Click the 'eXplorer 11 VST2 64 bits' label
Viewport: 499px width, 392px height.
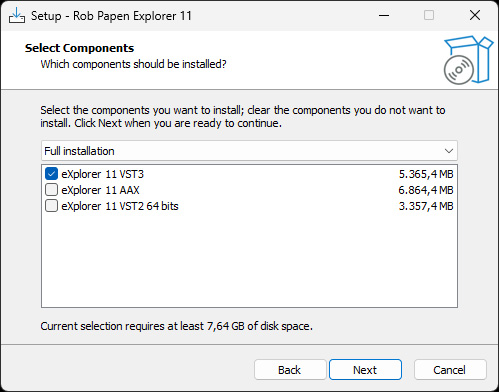[x=120, y=206]
